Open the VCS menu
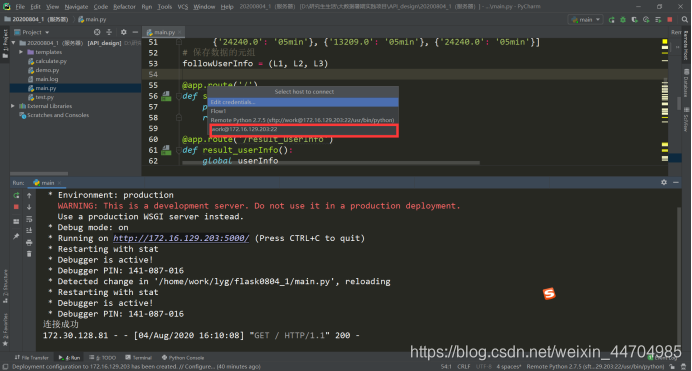 pyautogui.click(x=183, y=7)
